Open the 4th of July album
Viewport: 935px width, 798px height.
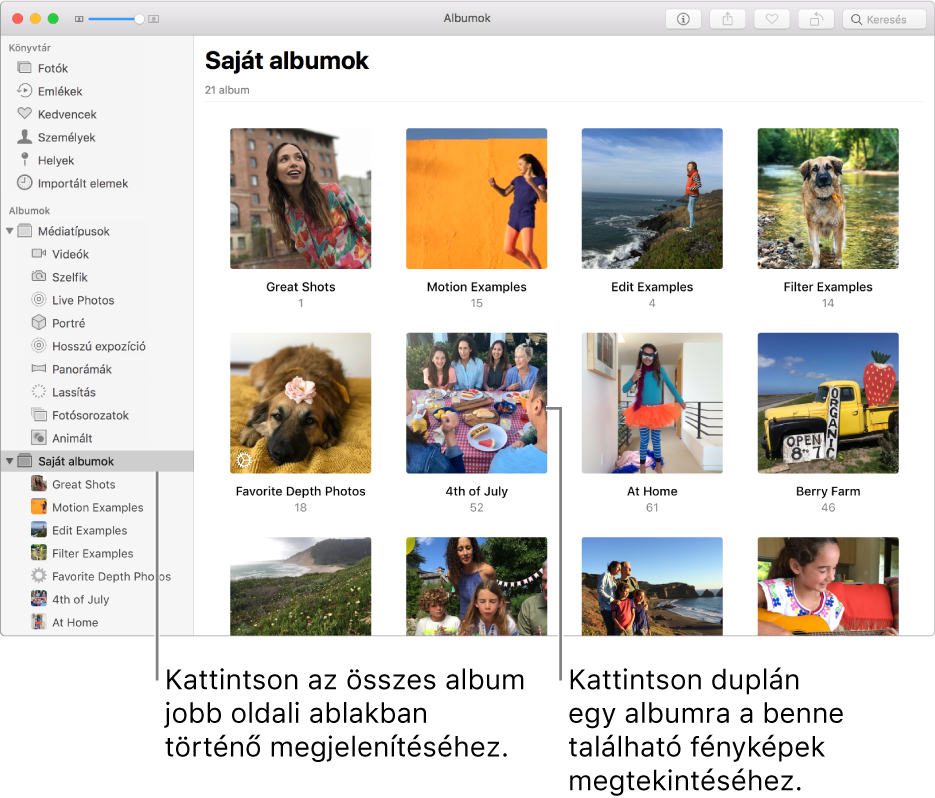[x=476, y=403]
